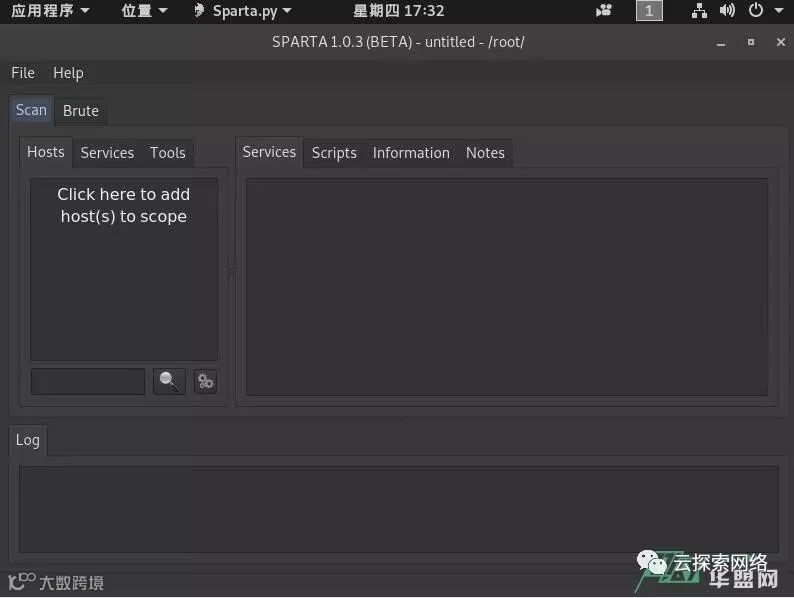Switch to the Scan tab

click(31, 110)
